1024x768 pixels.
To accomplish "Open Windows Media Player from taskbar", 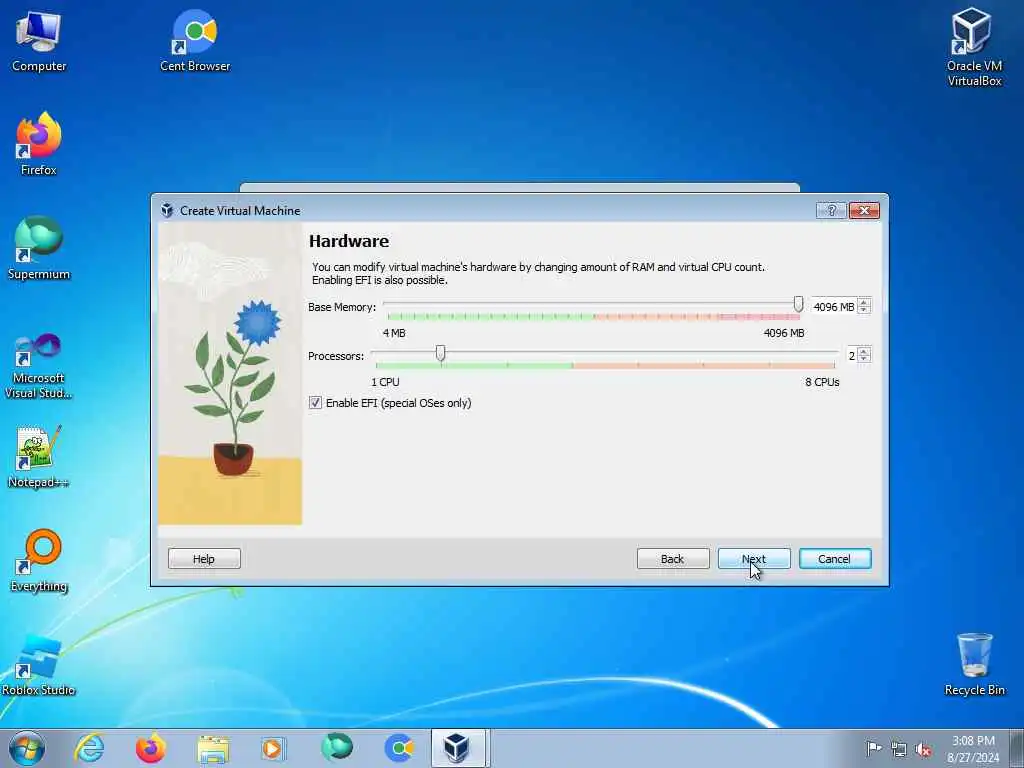I will pos(272,748).
